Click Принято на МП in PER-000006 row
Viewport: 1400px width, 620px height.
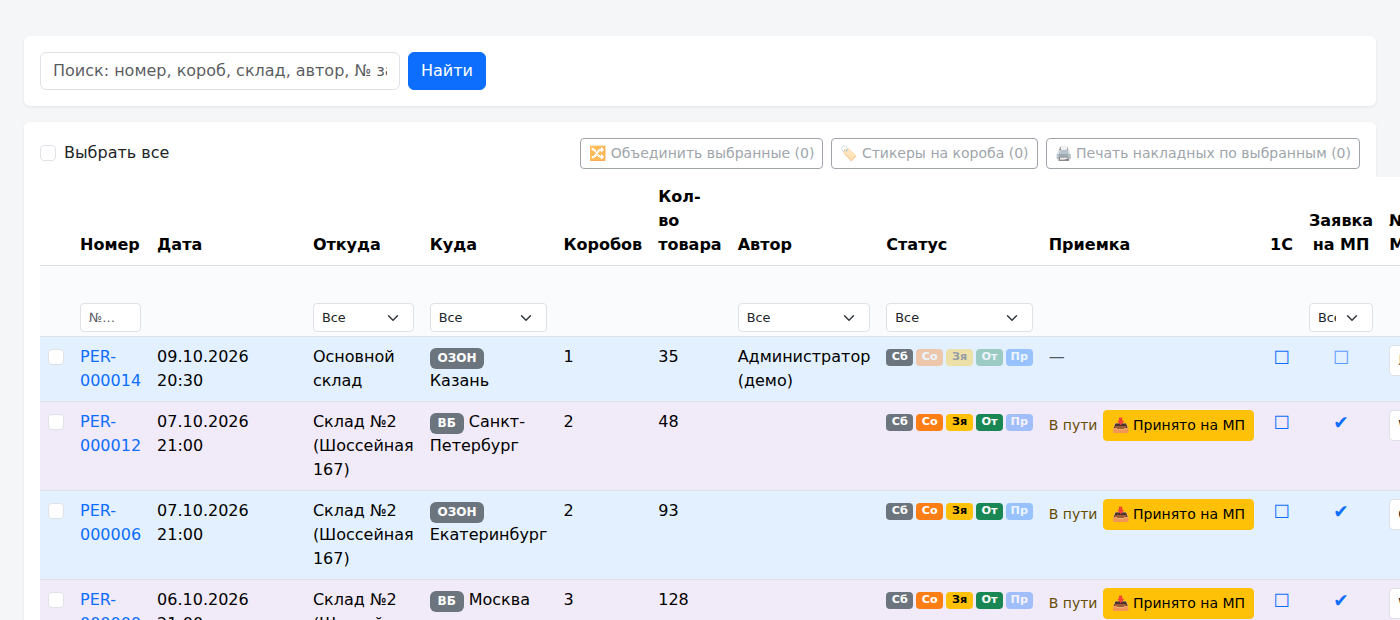click(x=1178, y=515)
